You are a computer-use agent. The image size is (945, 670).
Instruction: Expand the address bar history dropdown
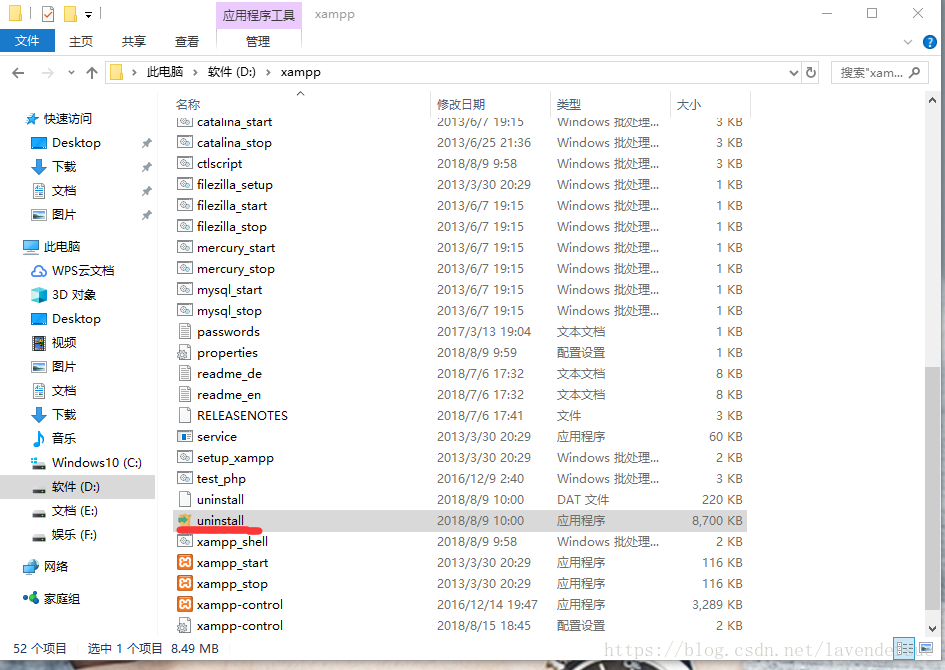click(x=794, y=73)
